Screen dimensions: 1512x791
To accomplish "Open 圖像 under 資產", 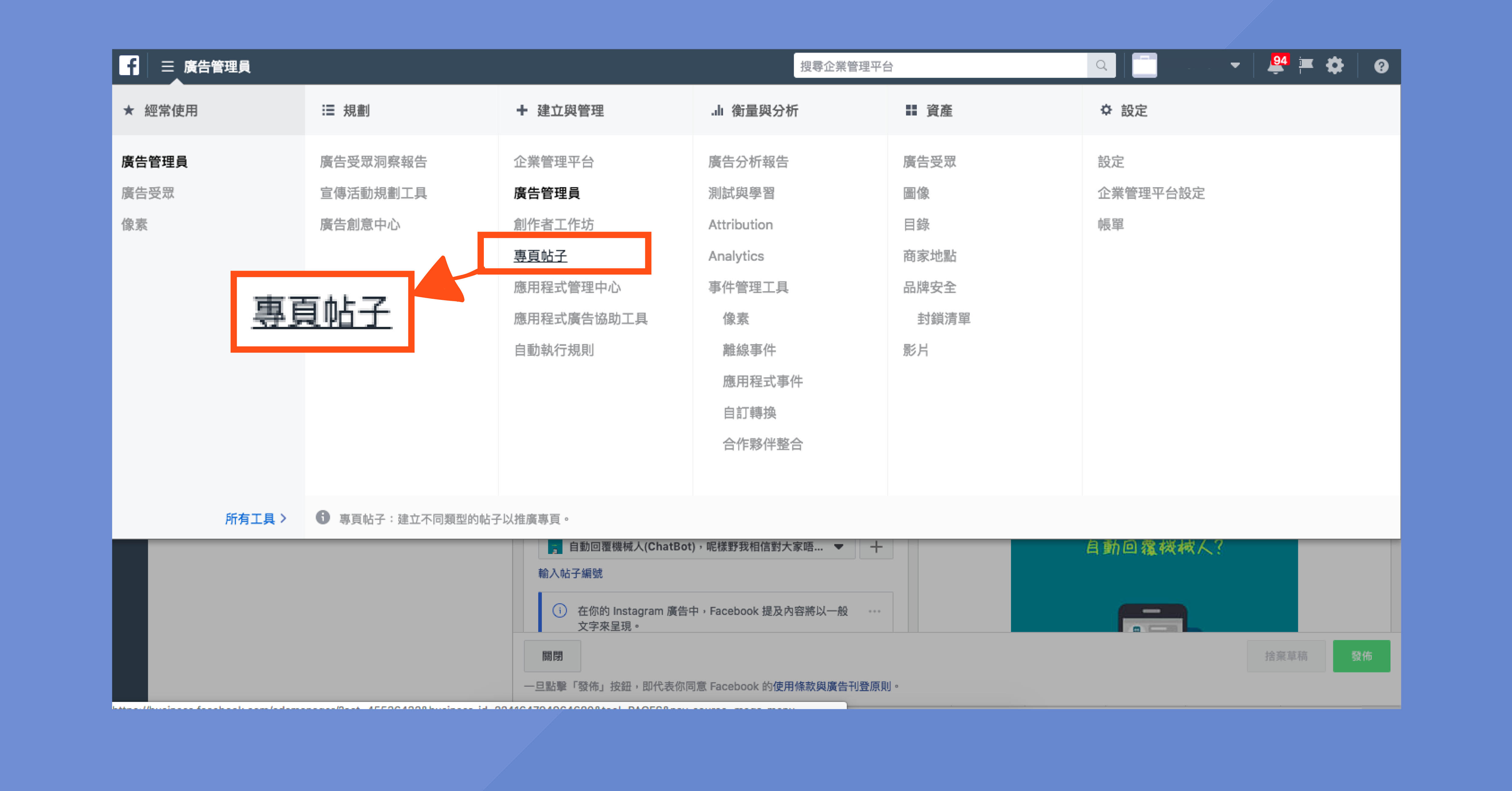I will pyautogui.click(x=916, y=193).
